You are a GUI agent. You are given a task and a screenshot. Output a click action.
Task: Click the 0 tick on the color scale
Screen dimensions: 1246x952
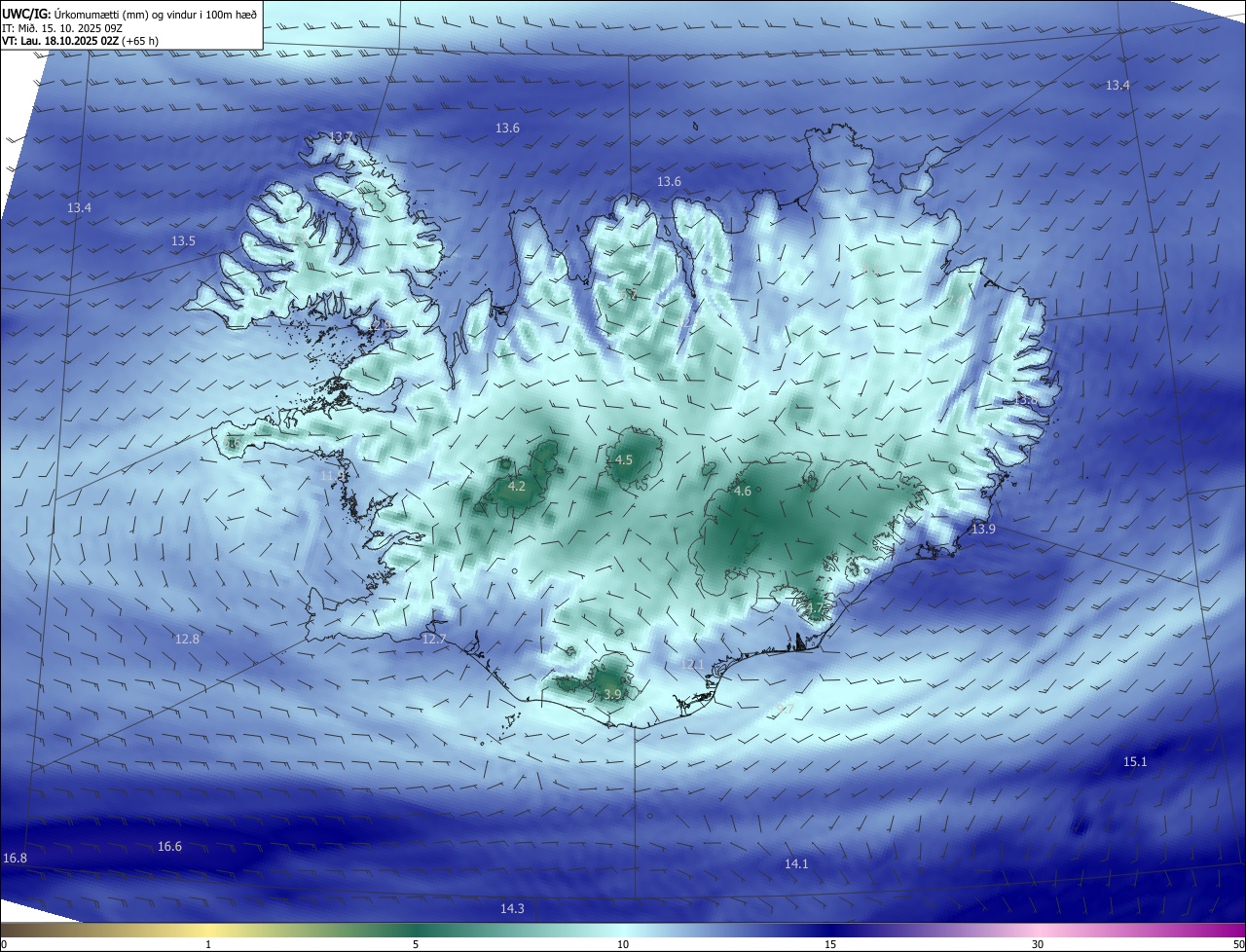coord(4,944)
